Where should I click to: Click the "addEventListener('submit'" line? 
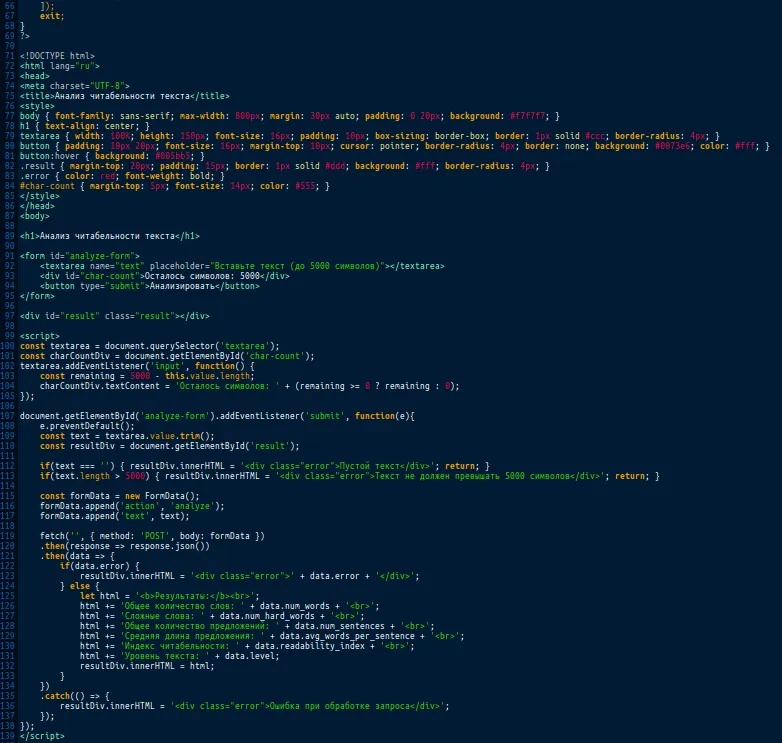coord(217,416)
